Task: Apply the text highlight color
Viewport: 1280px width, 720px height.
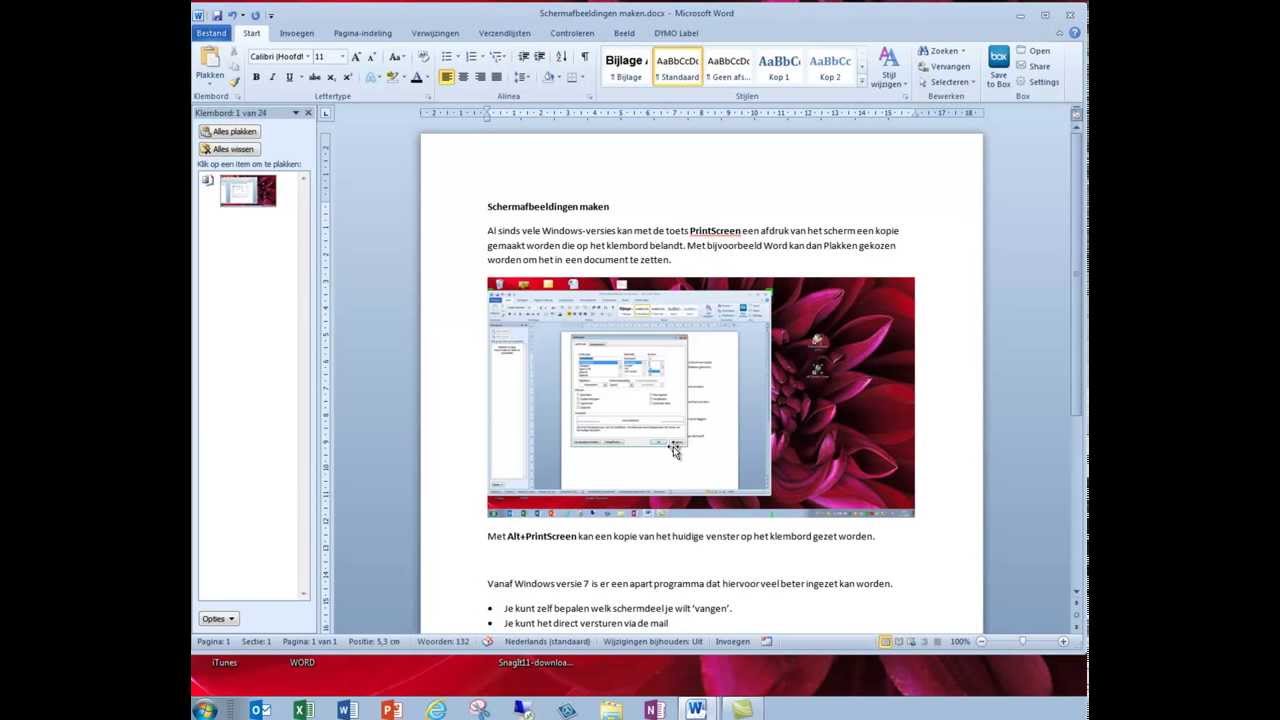Action: (x=393, y=77)
